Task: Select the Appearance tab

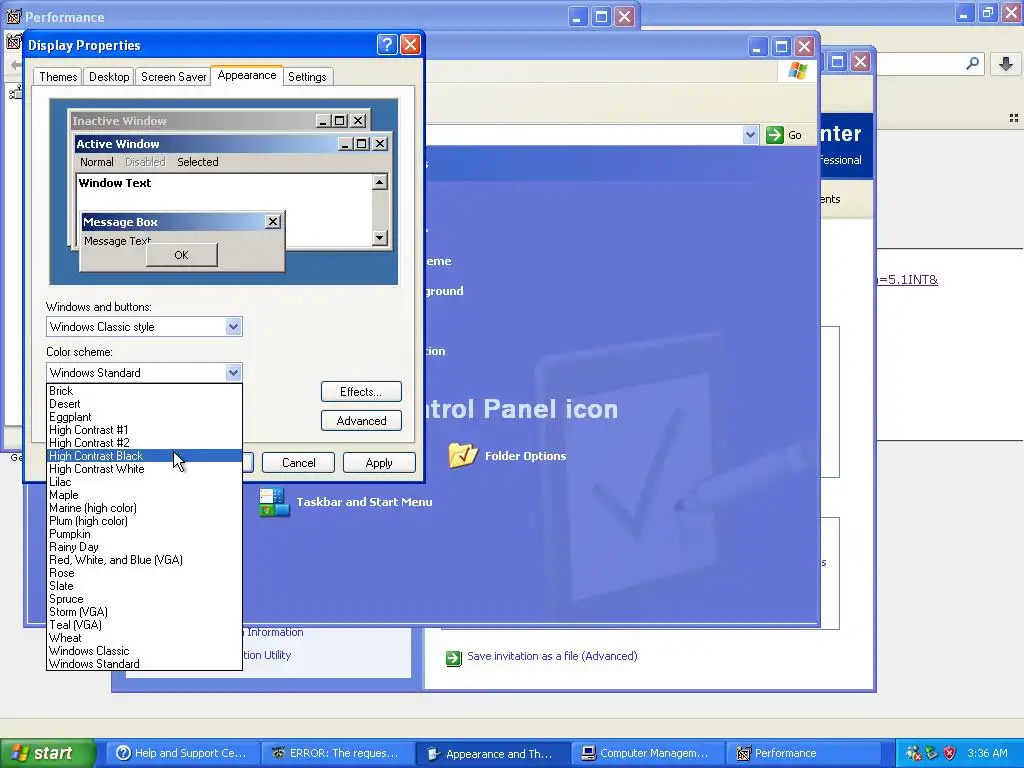Action: [247, 75]
